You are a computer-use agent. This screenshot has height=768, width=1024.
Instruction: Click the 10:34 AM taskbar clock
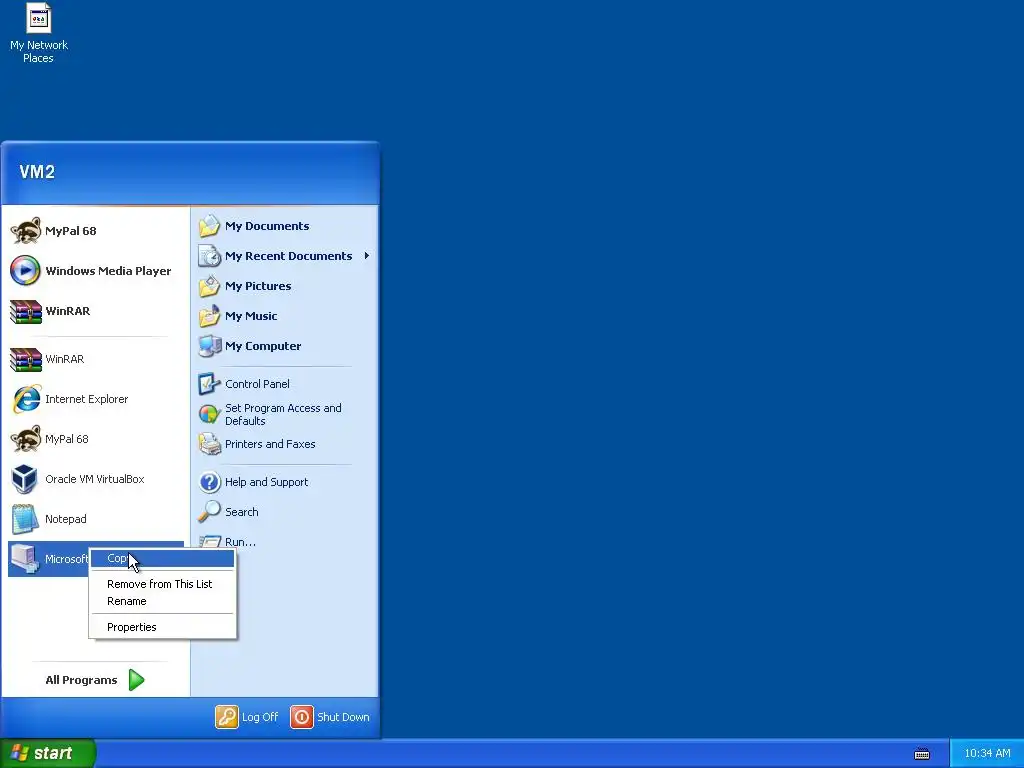(x=987, y=754)
